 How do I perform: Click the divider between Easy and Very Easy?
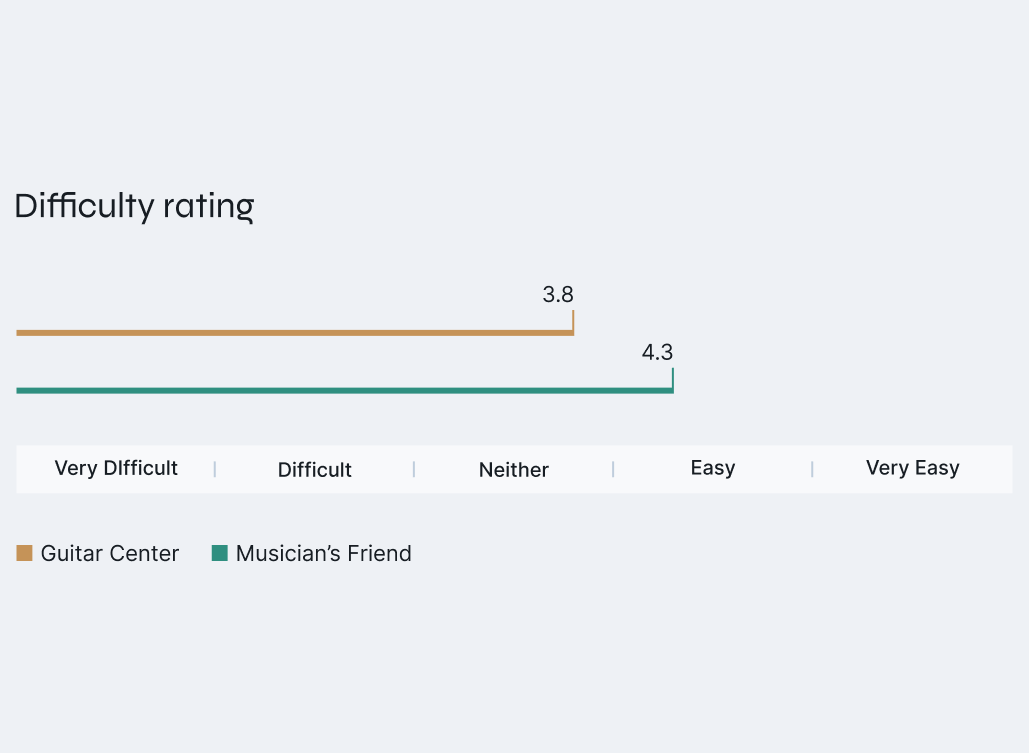(812, 469)
